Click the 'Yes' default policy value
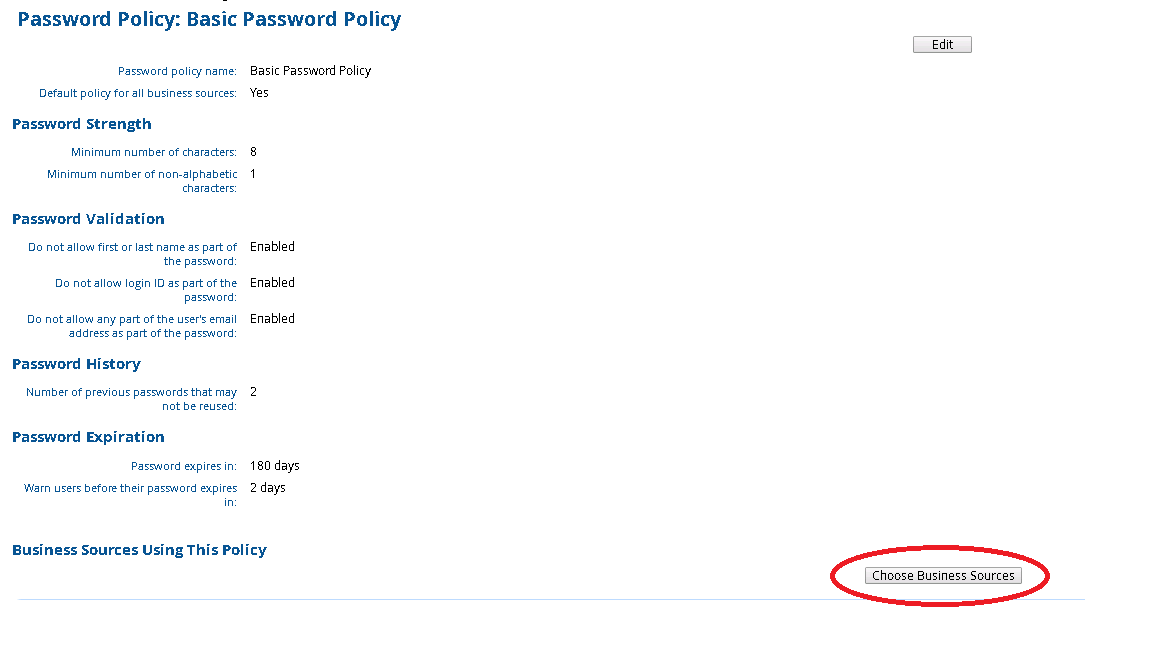 pos(259,93)
